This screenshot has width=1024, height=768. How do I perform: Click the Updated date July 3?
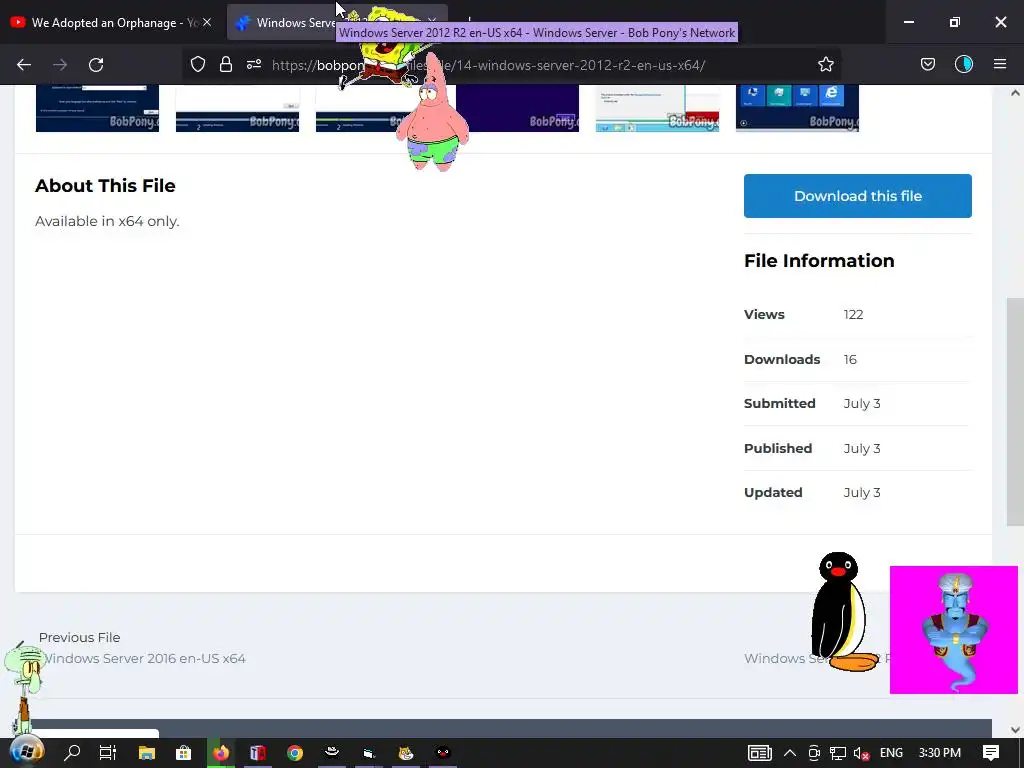pyautogui.click(x=862, y=492)
